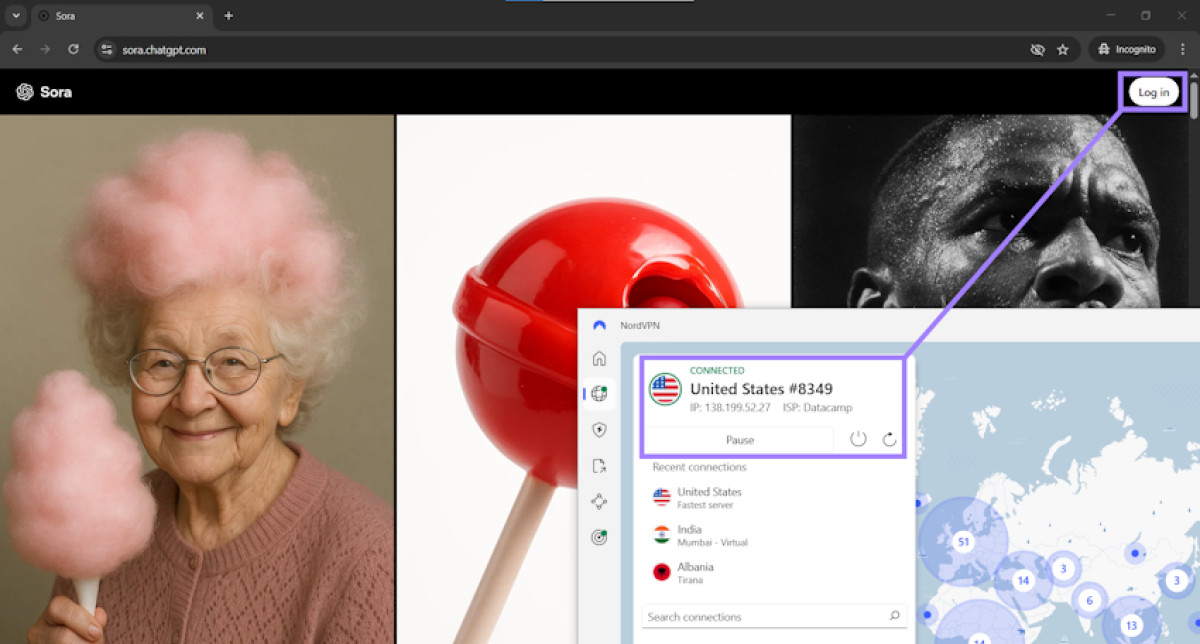Click the search magnifier in NordVPN
Viewport: 1200px width, 644px height.
point(894,616)
